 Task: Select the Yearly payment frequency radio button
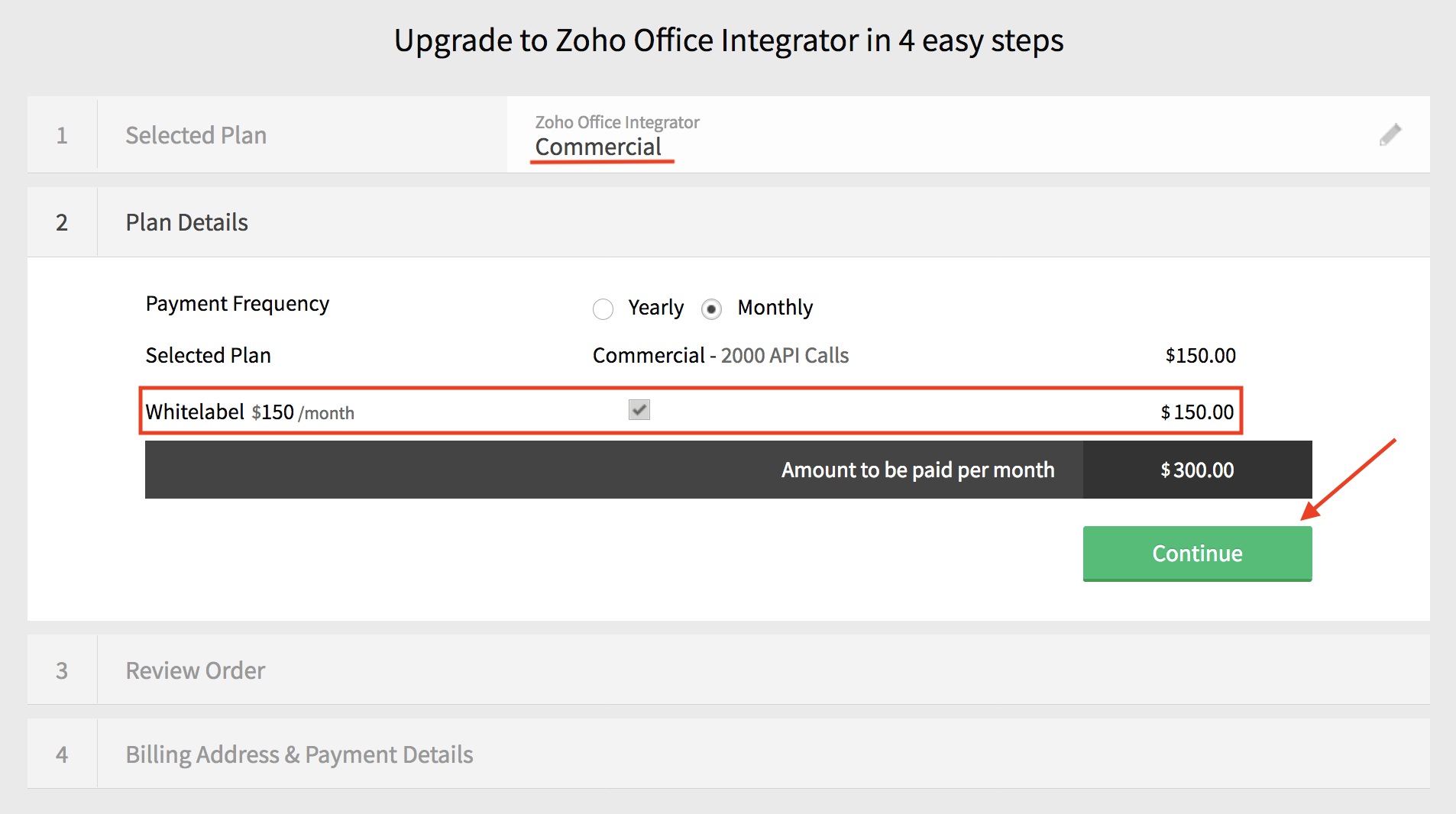point(603,308)
